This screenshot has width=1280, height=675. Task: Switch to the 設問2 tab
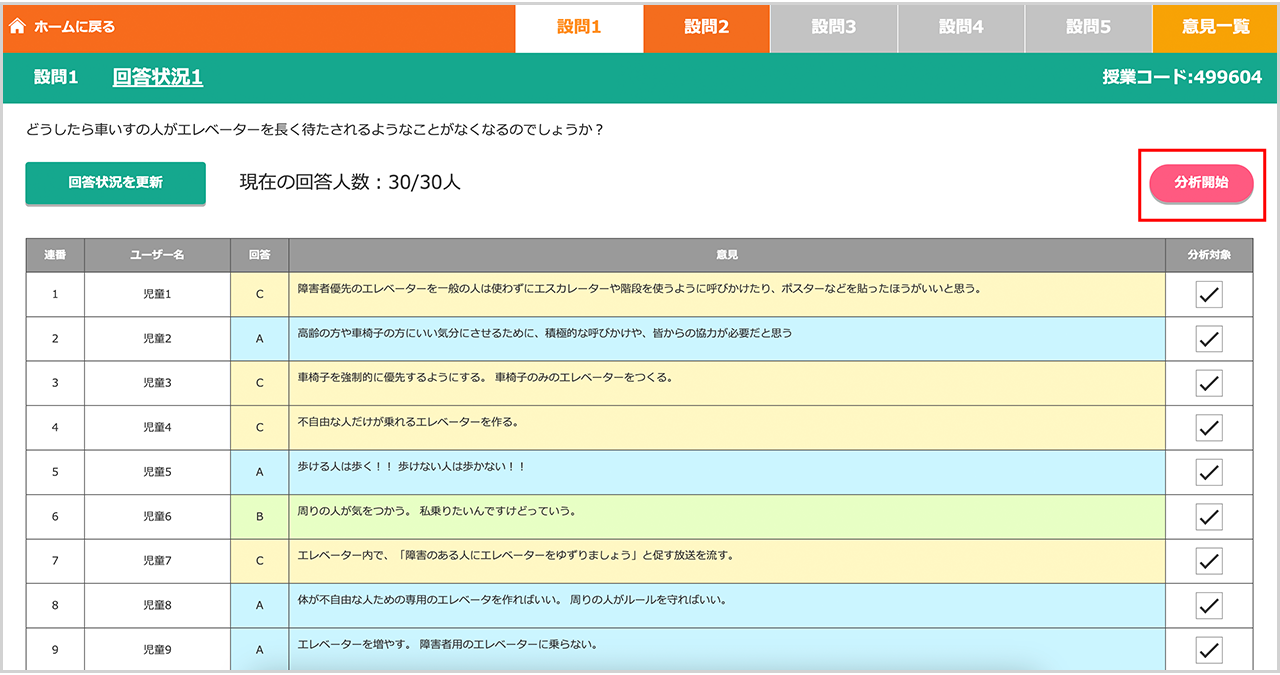[x=706, y=27]
